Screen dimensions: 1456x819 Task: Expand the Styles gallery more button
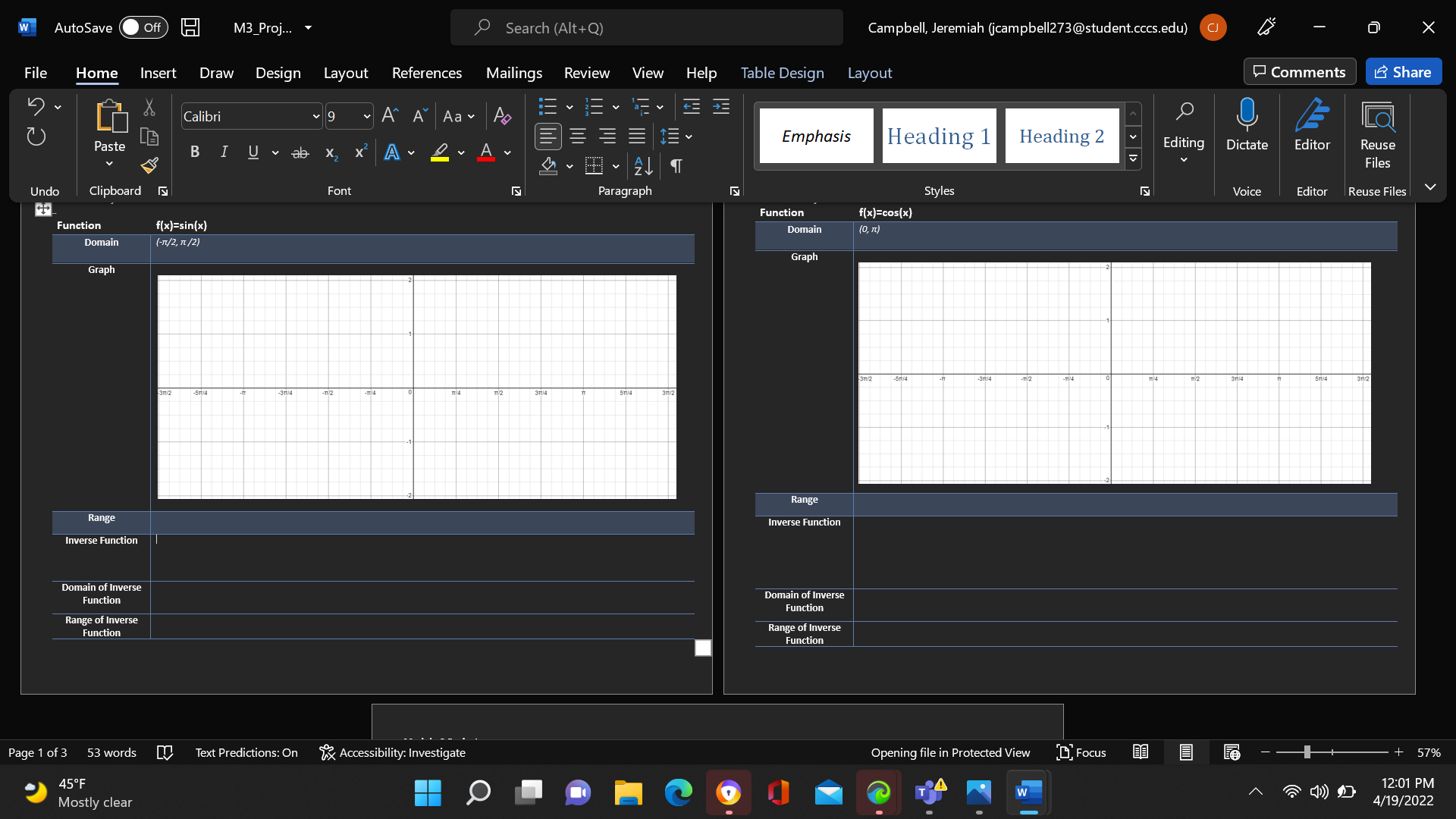pyautogui.click(x=1133, y=158)
